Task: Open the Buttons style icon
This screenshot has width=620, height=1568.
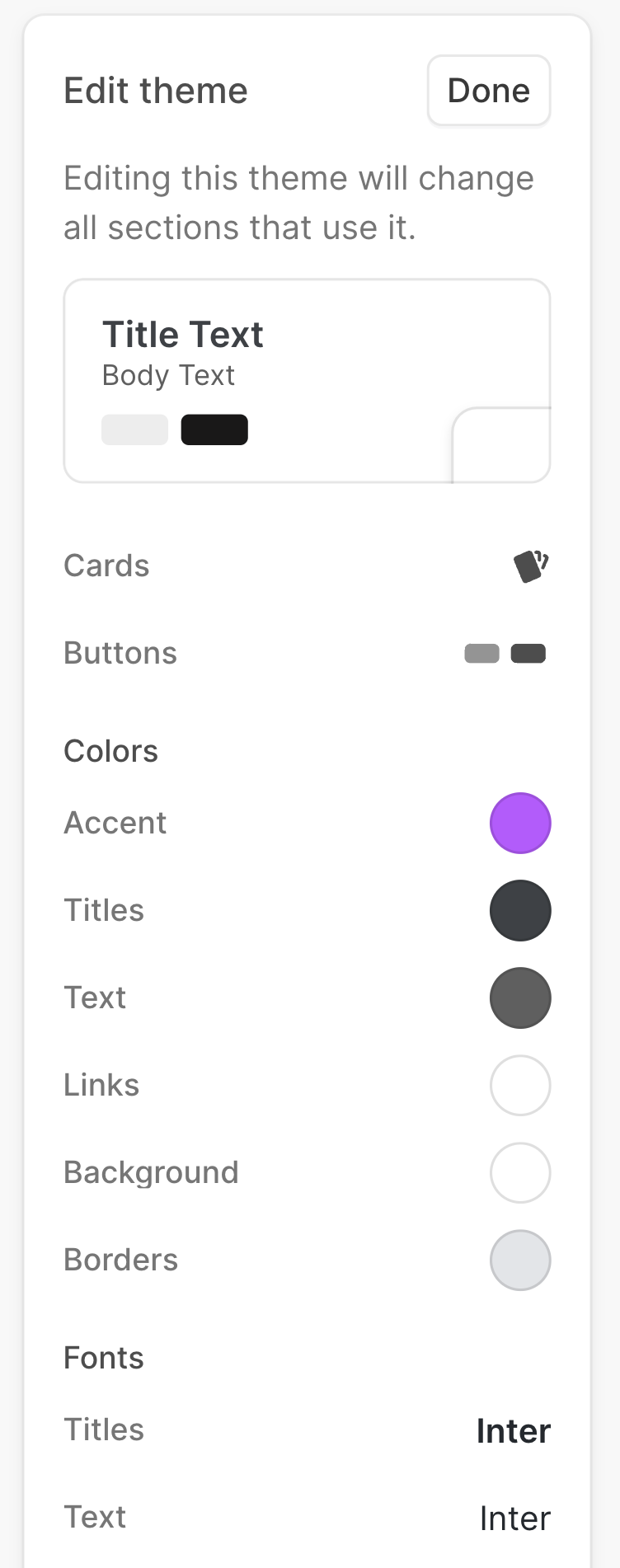Action: pyautogui.click(x=505, y=654)
